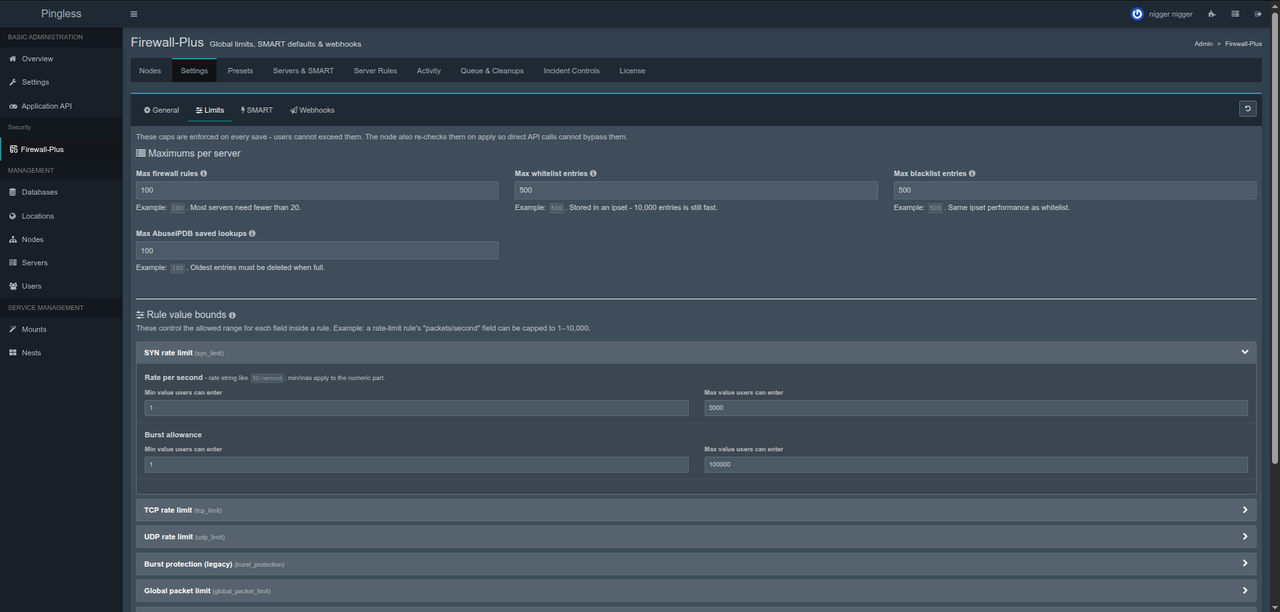Click the Mounts magic-wand icon

point(13,329)
